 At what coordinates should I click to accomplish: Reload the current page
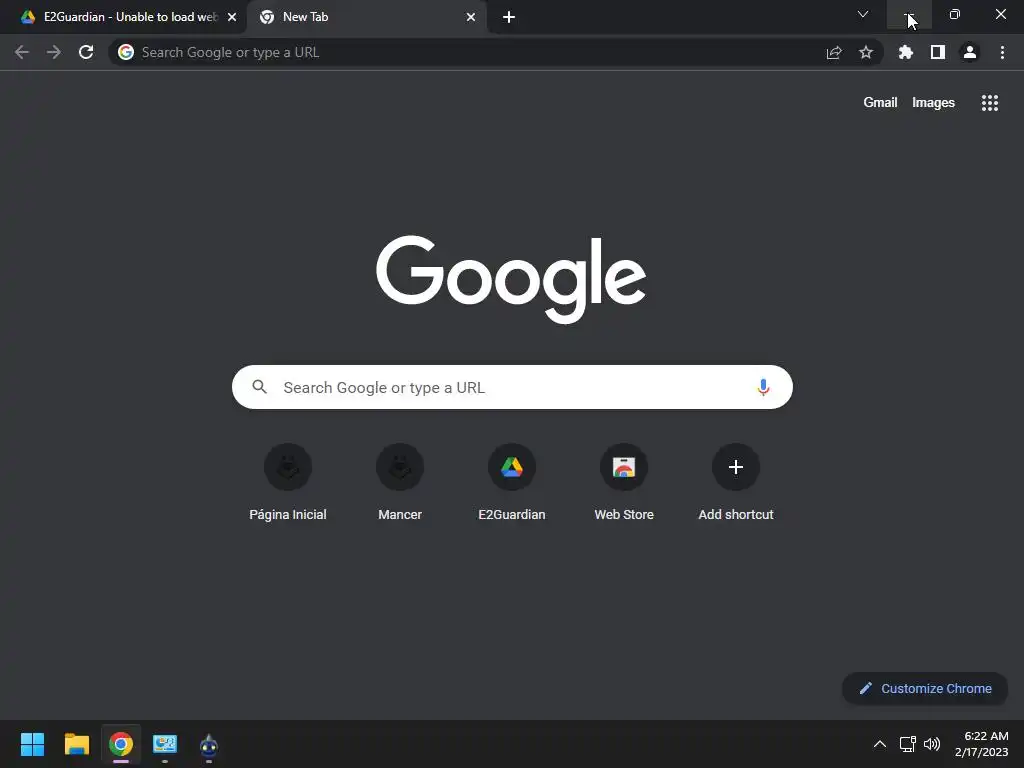tap(86, 52)
